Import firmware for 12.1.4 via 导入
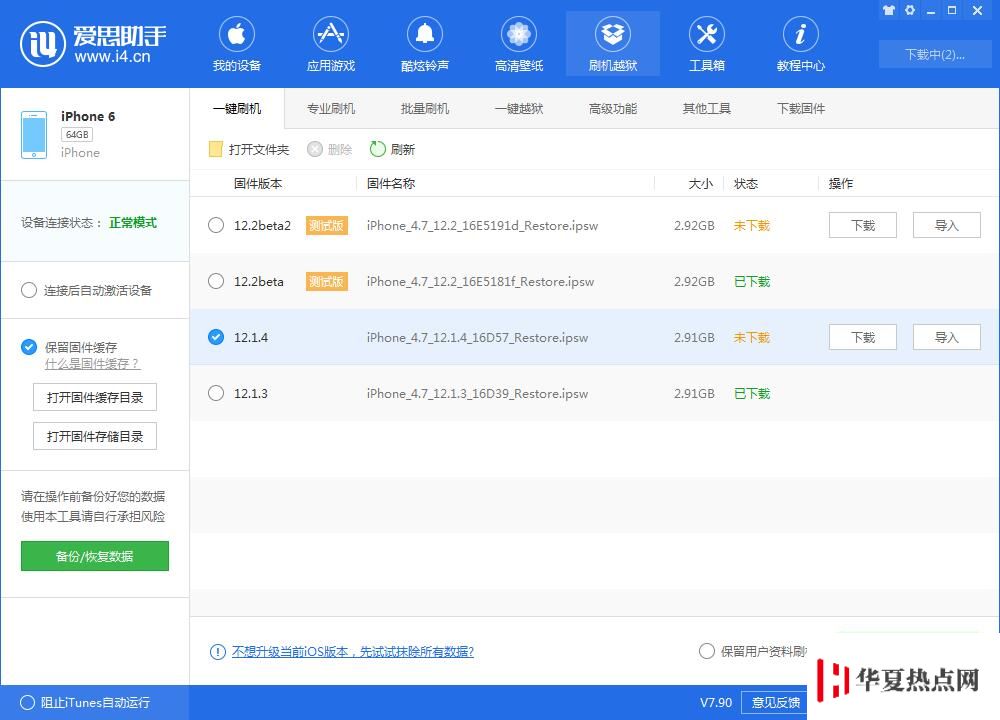Image resolution: width=1000 pixels, height=720 pixels. click(947, 337)
